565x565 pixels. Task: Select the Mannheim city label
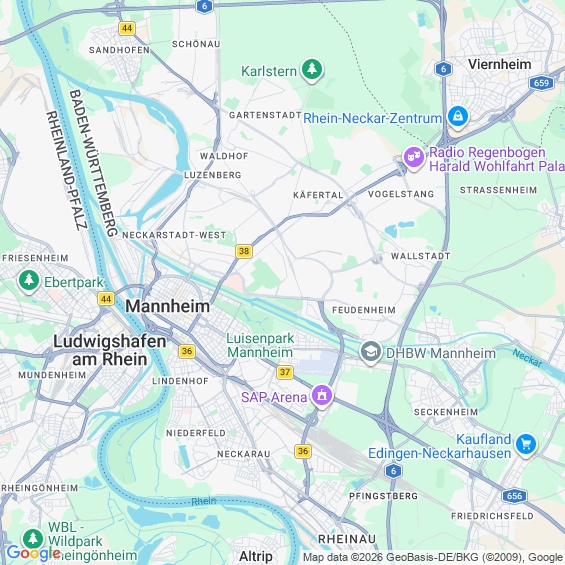pyautogui.click(x=168, y=306)
